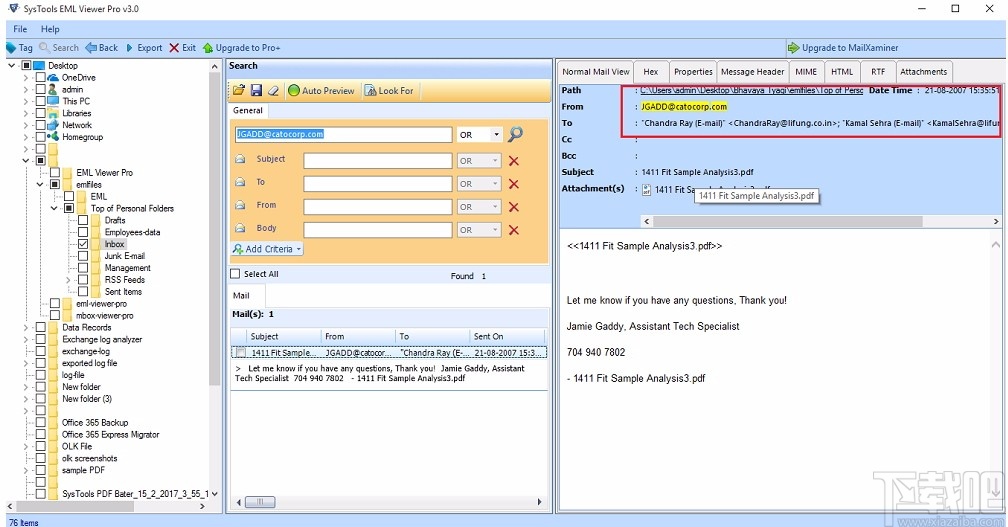Open the Body row OR dropdown

(494, 230)
